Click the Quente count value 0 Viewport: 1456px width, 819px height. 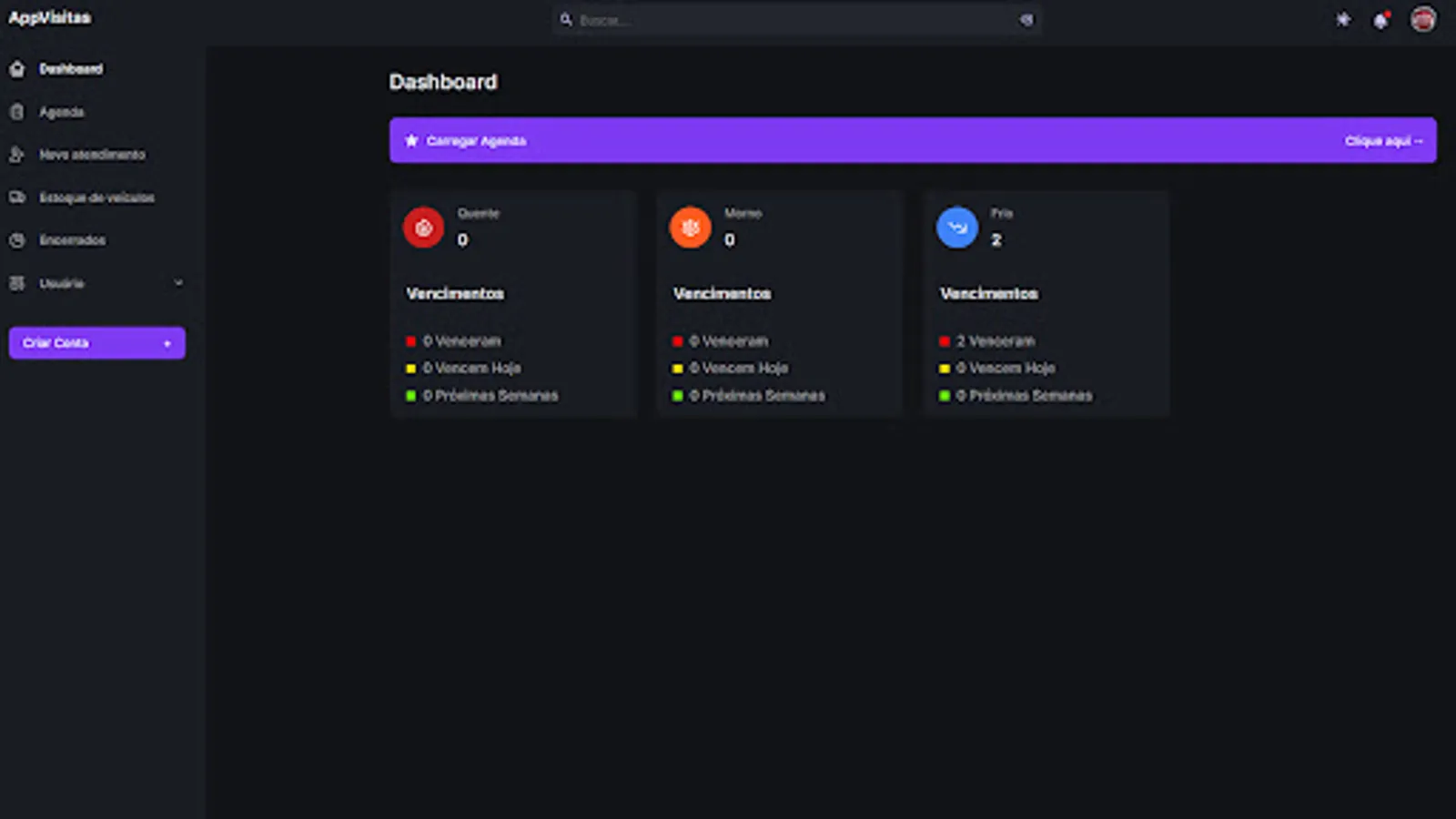click(x=462, y=240)
